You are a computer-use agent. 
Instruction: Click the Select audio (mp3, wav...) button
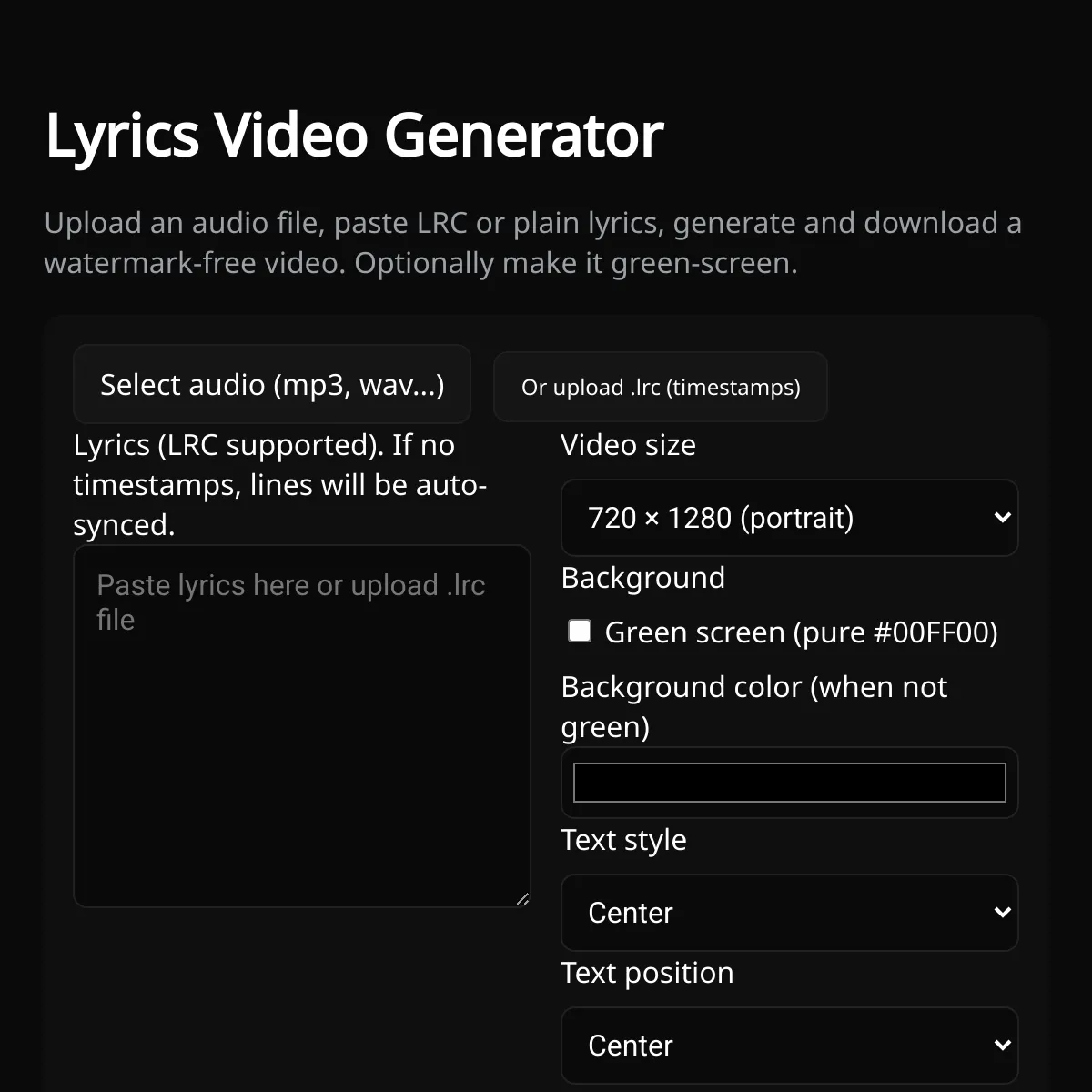(272, 384)
